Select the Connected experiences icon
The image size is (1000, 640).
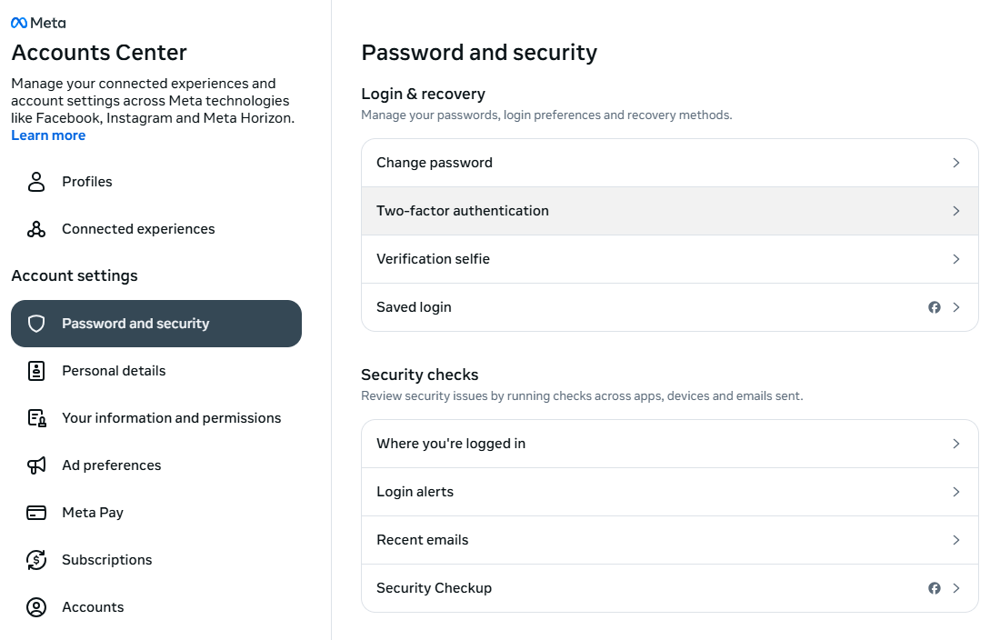36,228
